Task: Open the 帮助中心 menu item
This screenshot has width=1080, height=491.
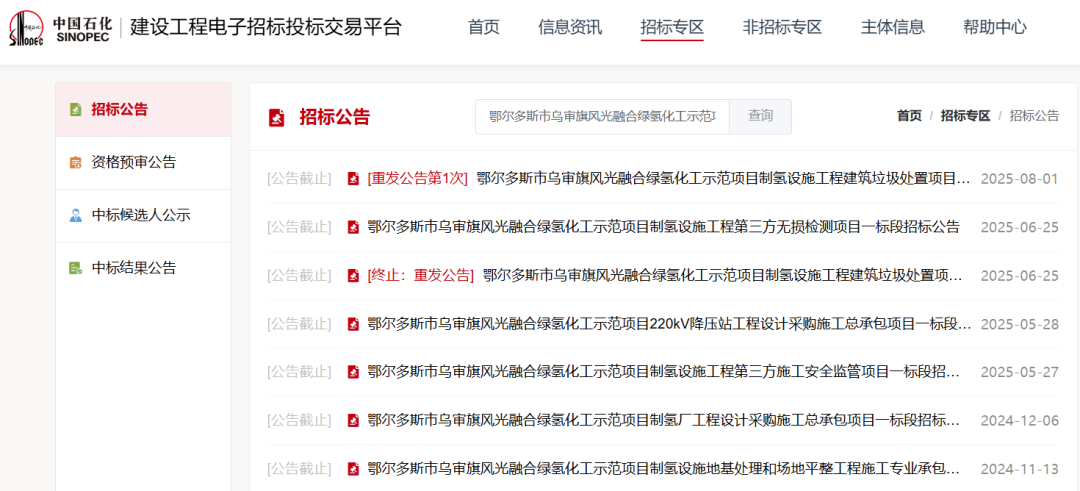Action: pos(995,28)
